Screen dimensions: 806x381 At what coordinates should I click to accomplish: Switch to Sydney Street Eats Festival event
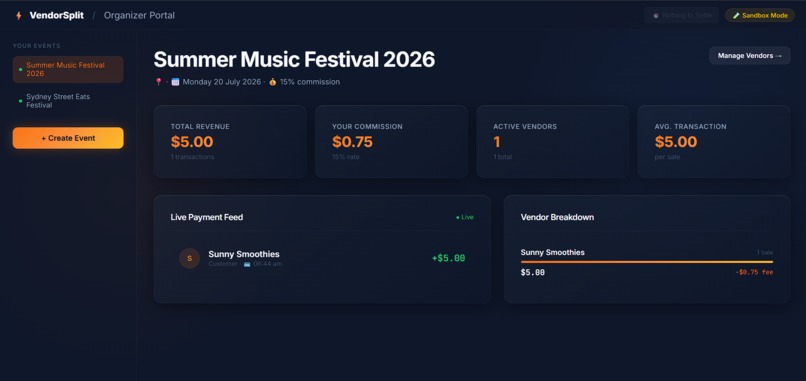pos(68,101)
